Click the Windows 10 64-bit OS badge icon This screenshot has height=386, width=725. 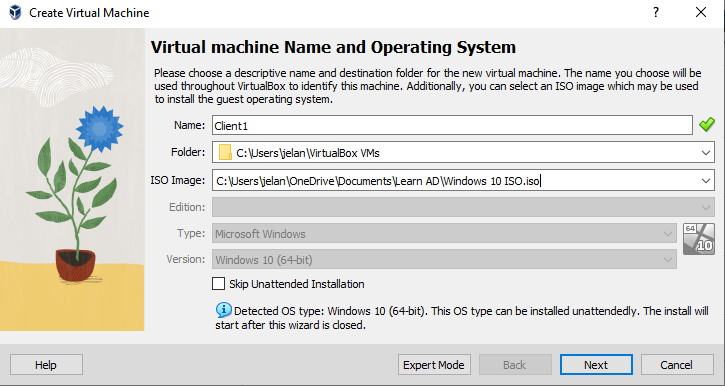699,239
